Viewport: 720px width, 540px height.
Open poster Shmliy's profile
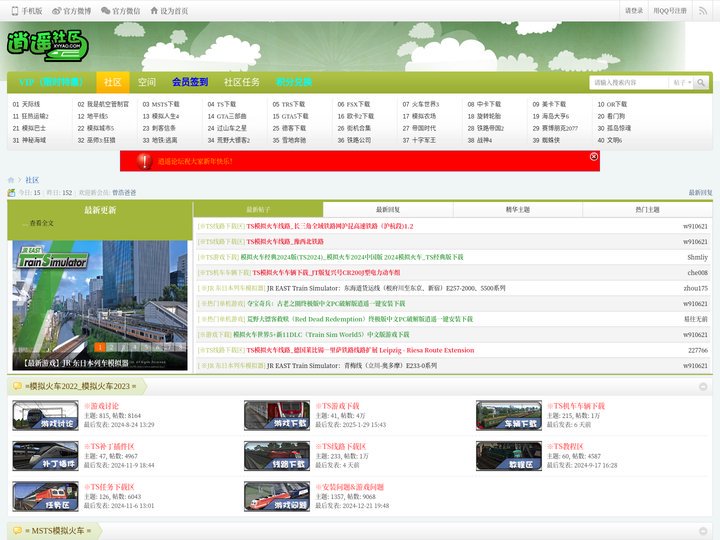point(698,257)
